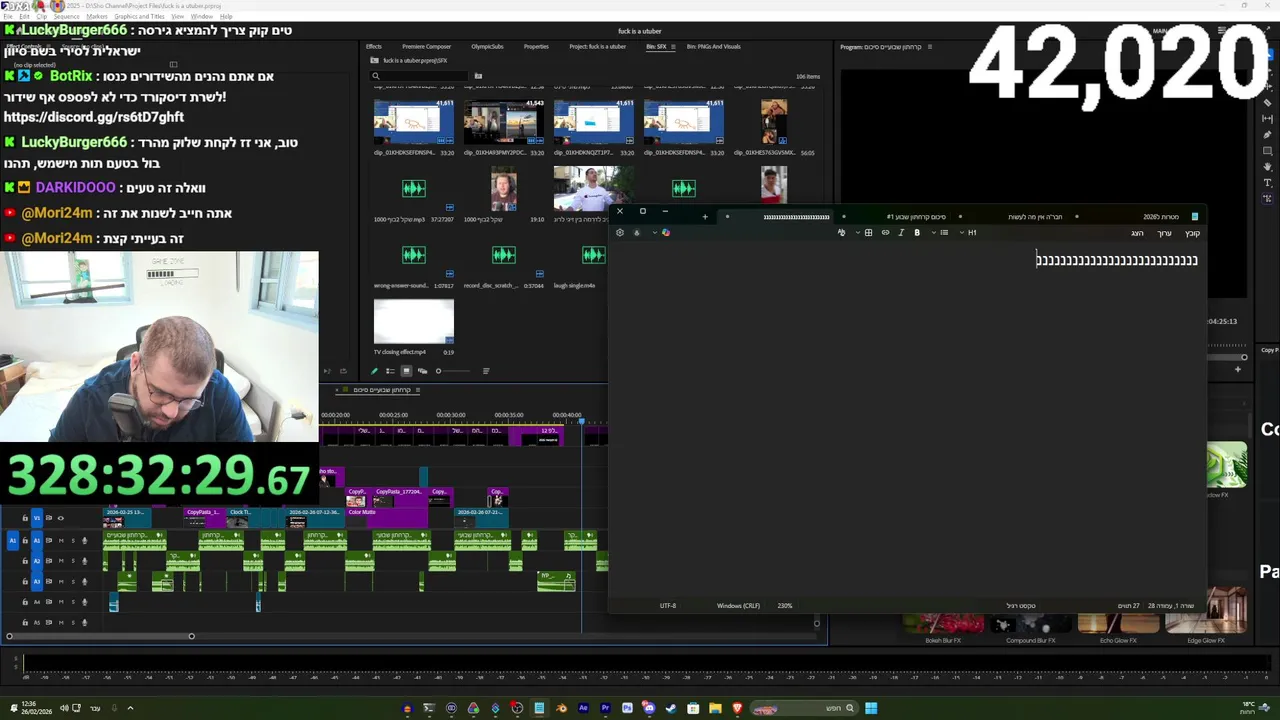Open the ערוך menu in Notepad
Image resolution: width=1280 pixels, height=720 pixels.
[x=1164, y=233]
